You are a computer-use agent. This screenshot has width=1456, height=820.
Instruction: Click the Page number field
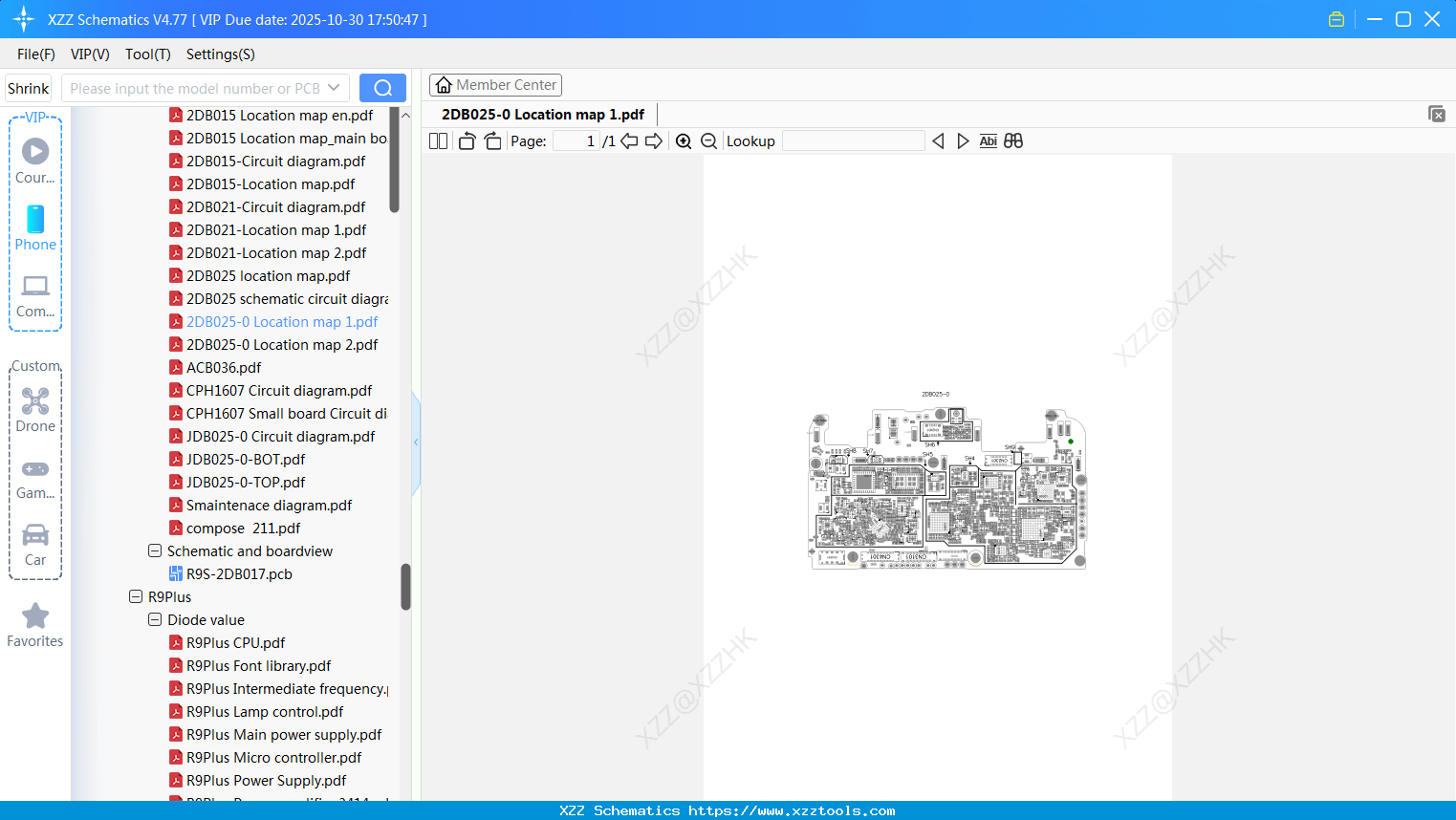coord(576,141)
